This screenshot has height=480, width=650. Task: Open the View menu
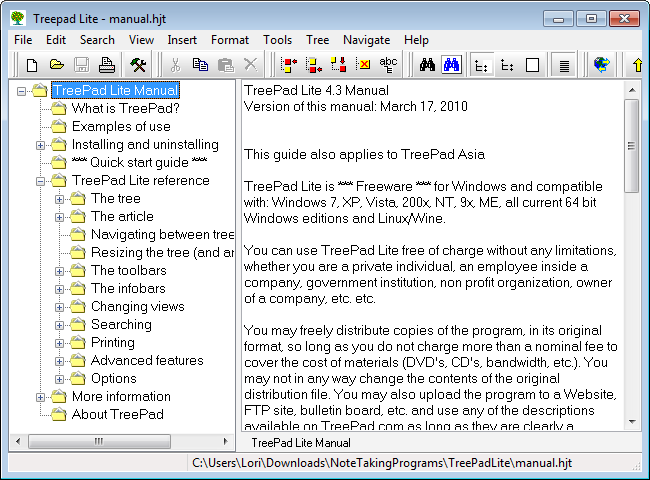pyautogui.click(x=141, y=40)
